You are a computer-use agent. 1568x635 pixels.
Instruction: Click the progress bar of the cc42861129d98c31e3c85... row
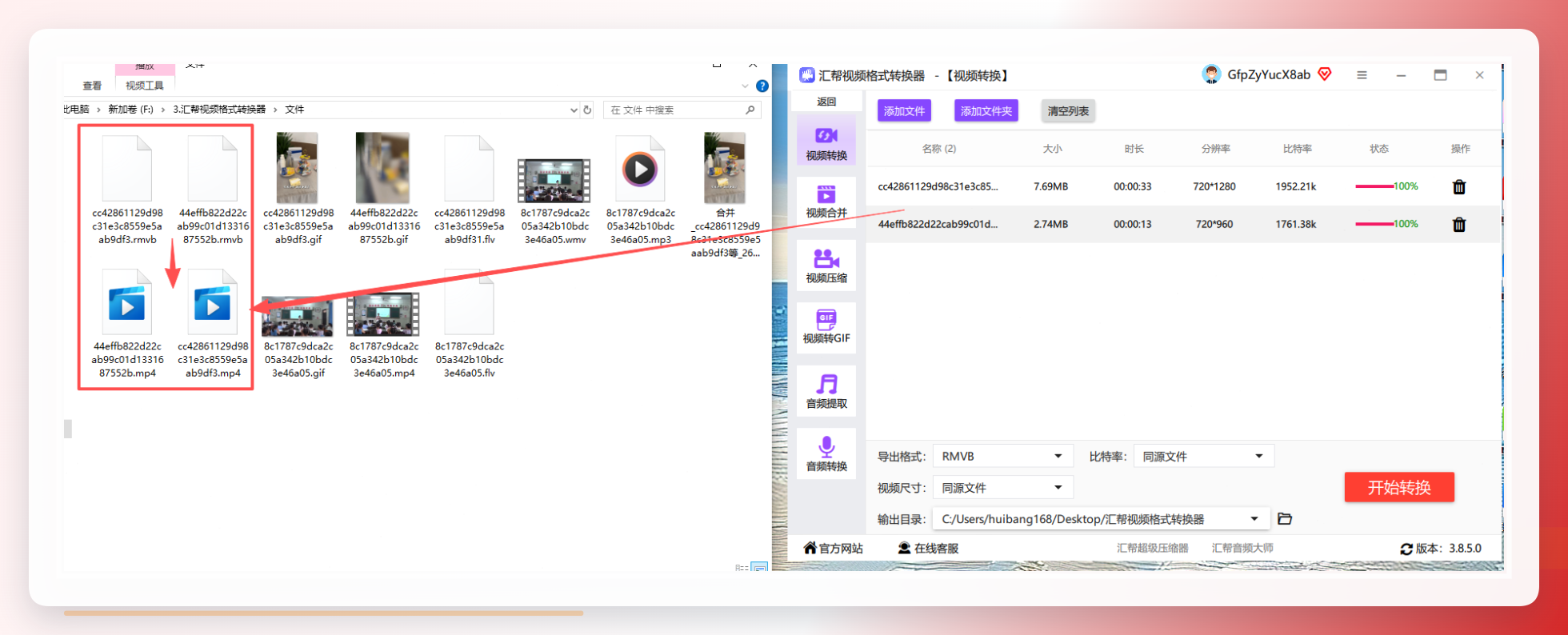(x=1374, y=186)
